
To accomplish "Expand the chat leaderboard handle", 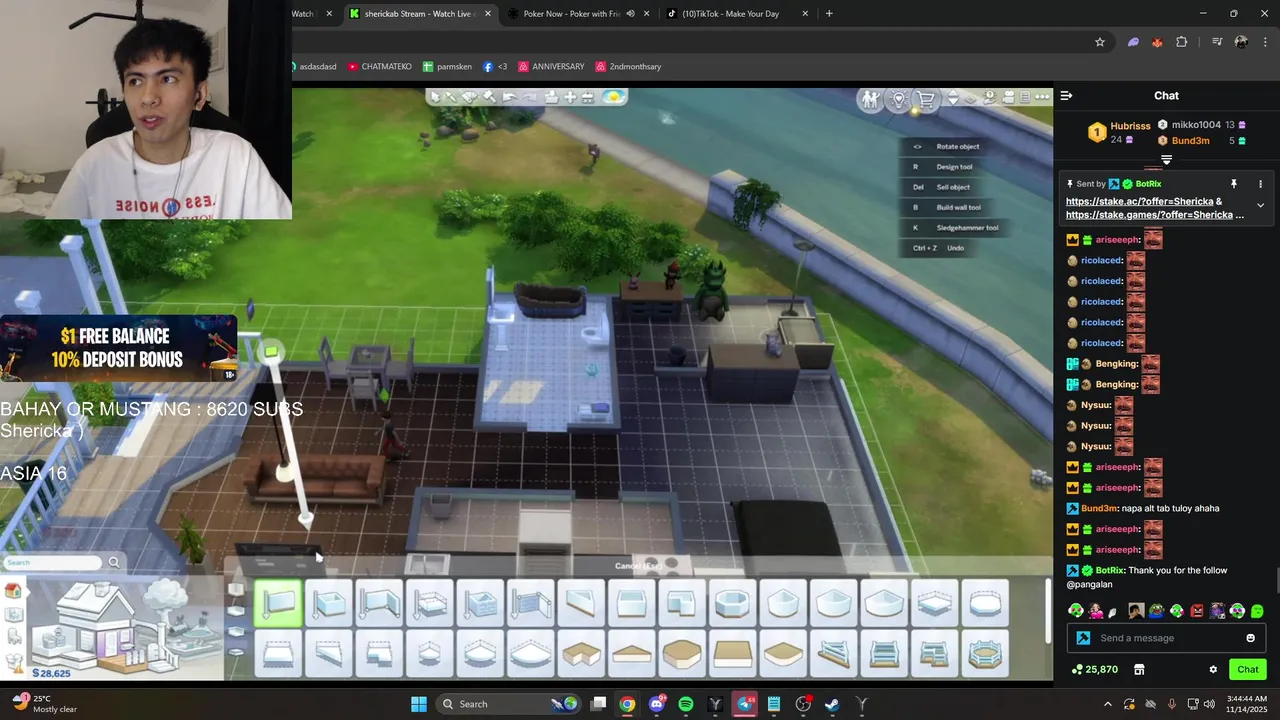I will pos(1166,160).
